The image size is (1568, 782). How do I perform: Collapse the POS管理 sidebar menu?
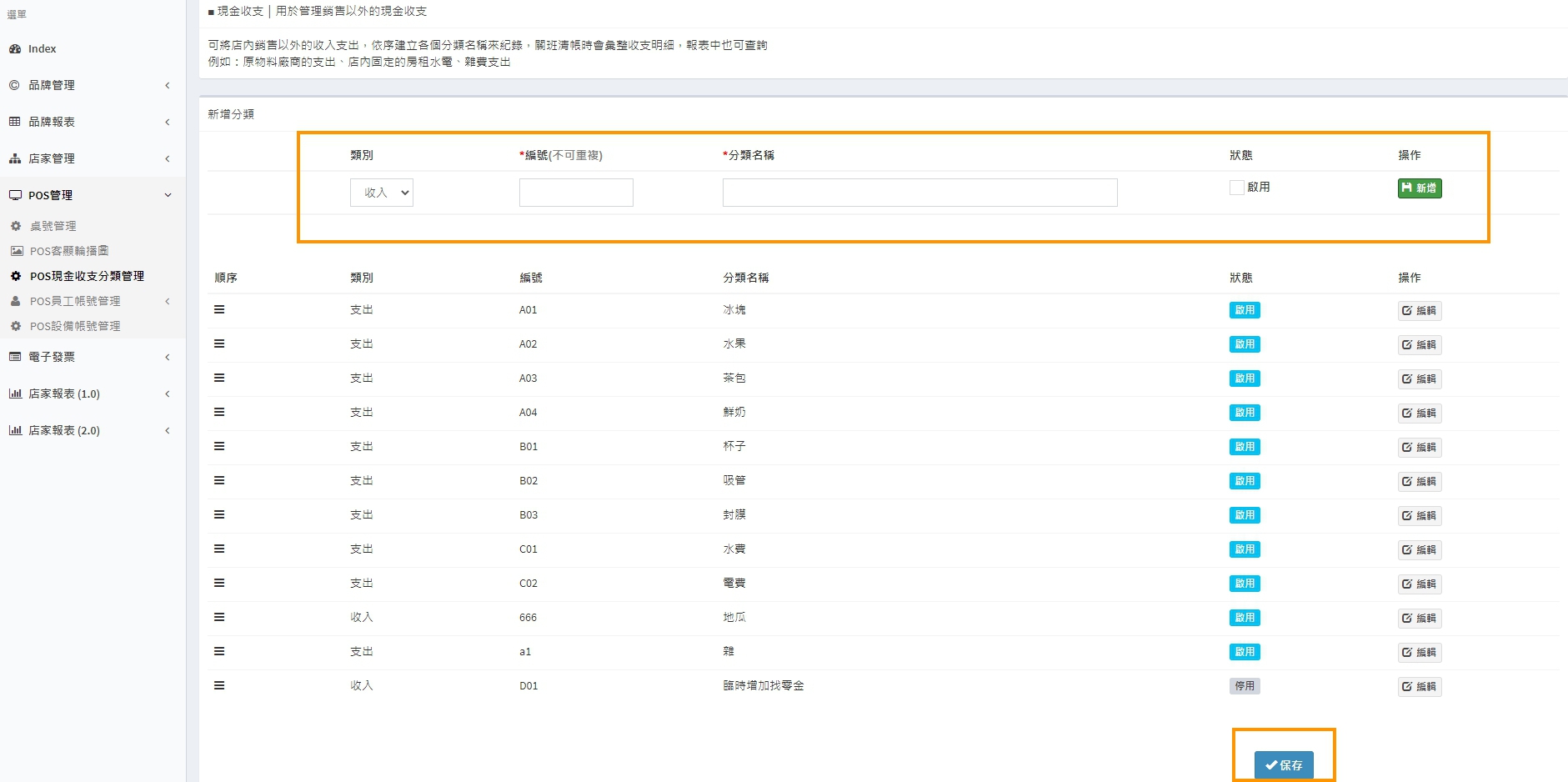point(90,195)
